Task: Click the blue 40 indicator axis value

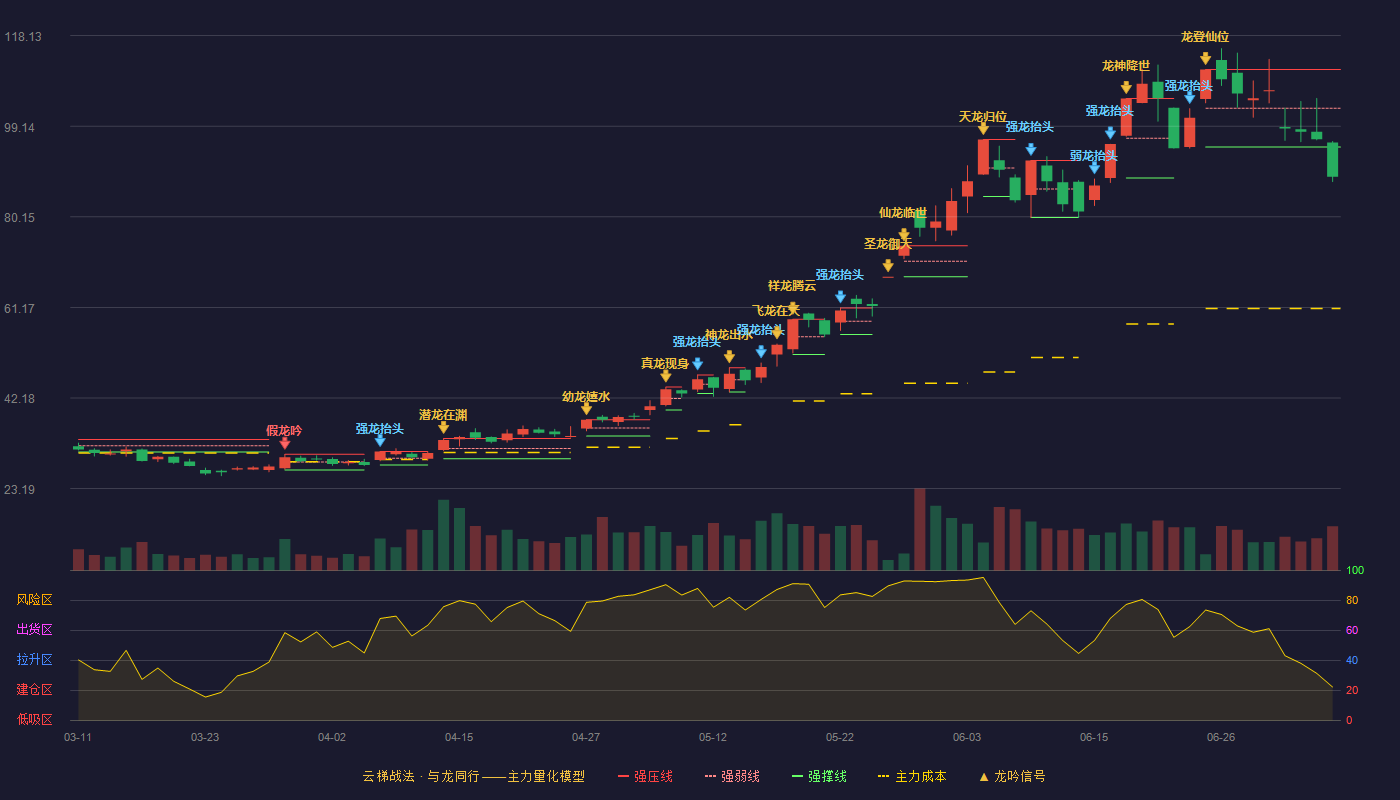Action: pos(1352,660)
